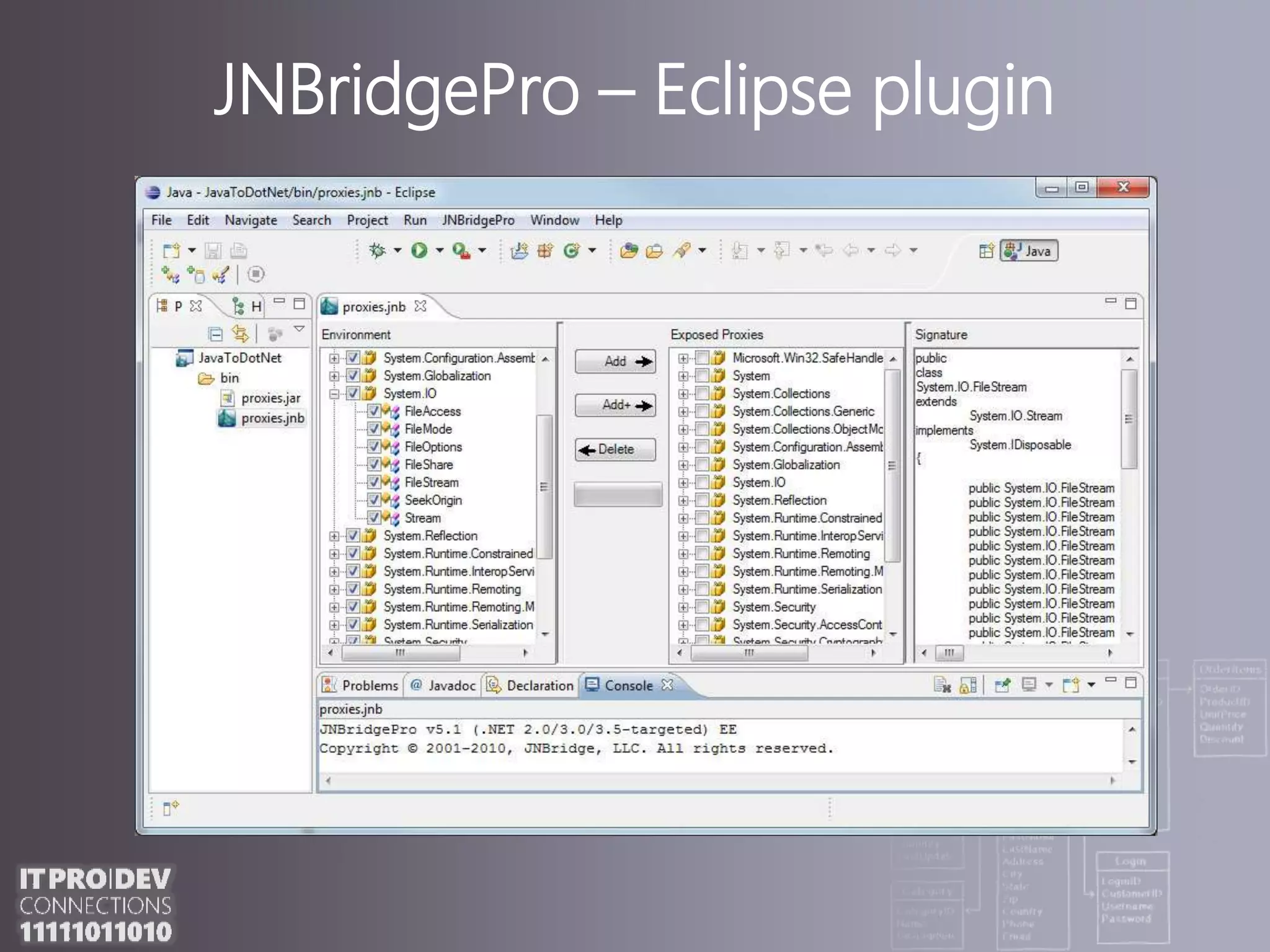Uncheck the SeekOrigin checkbox
This screenshot has height=952, width=1270.
tap(374, 500)
